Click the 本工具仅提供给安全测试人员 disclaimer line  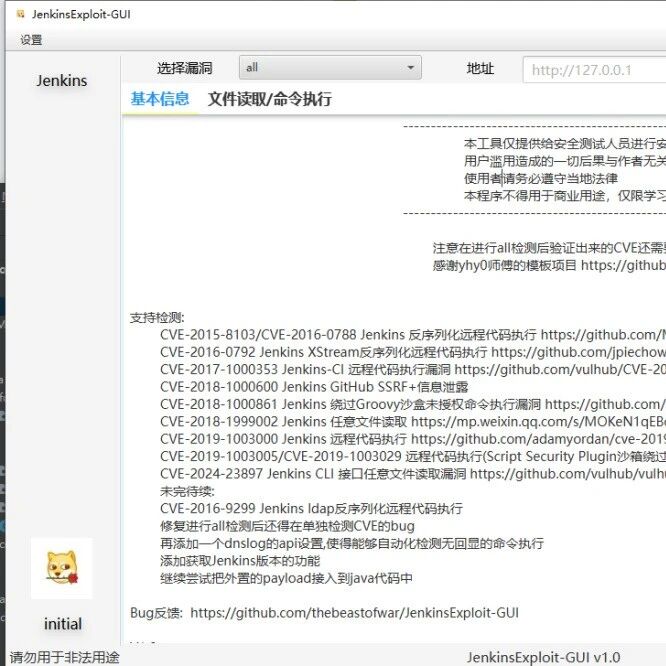click(x=565, y=144)
